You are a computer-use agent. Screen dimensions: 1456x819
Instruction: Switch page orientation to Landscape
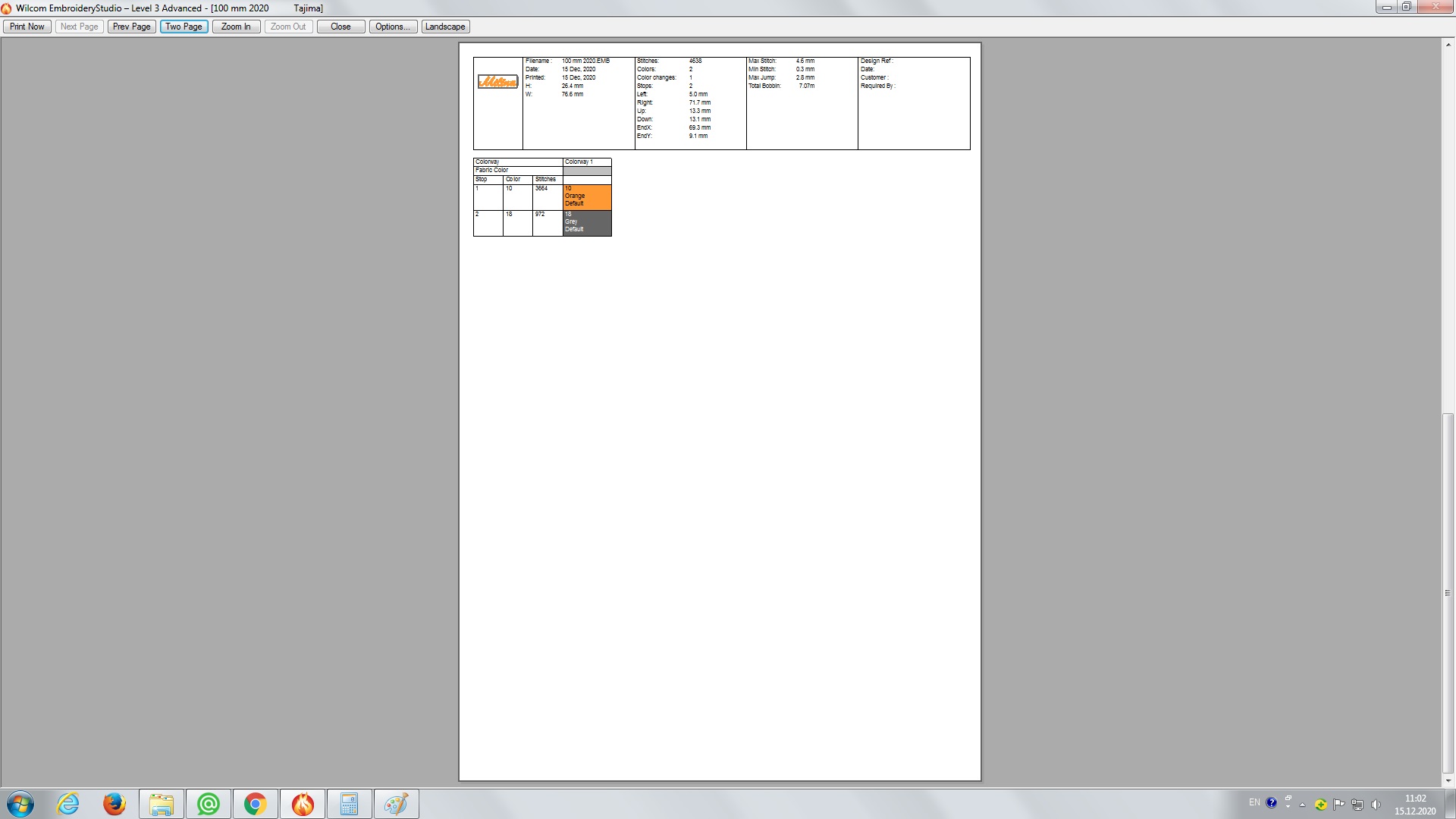[x=445, y=27]
